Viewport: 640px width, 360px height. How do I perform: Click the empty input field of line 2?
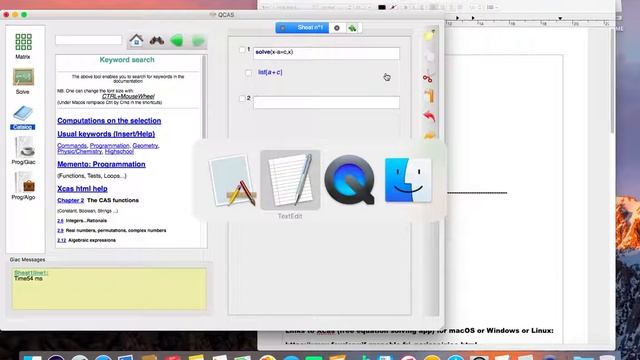pos(326,102)
